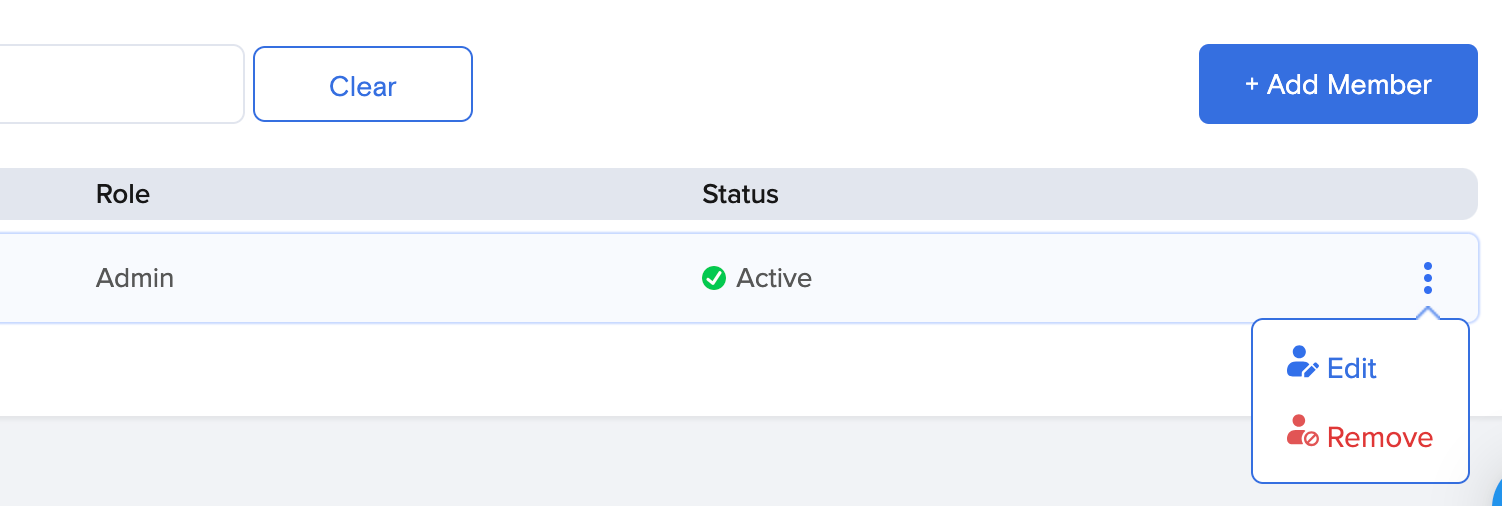The height and width of the screenshot is (506, 1502).
Task: Click the Add Member button
Action: (1338, 85)
